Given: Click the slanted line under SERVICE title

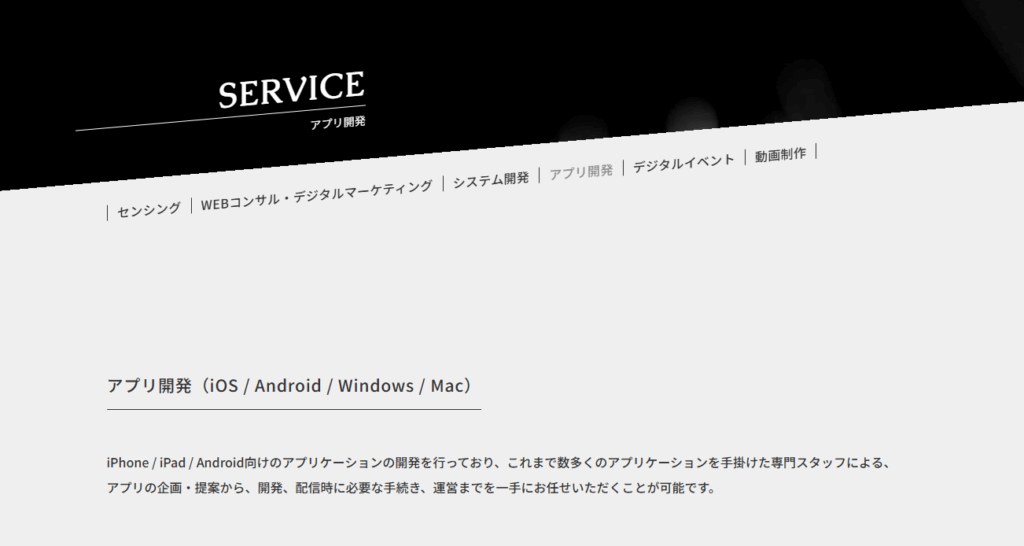Looking at the screenshot, I should click(220, 118).
